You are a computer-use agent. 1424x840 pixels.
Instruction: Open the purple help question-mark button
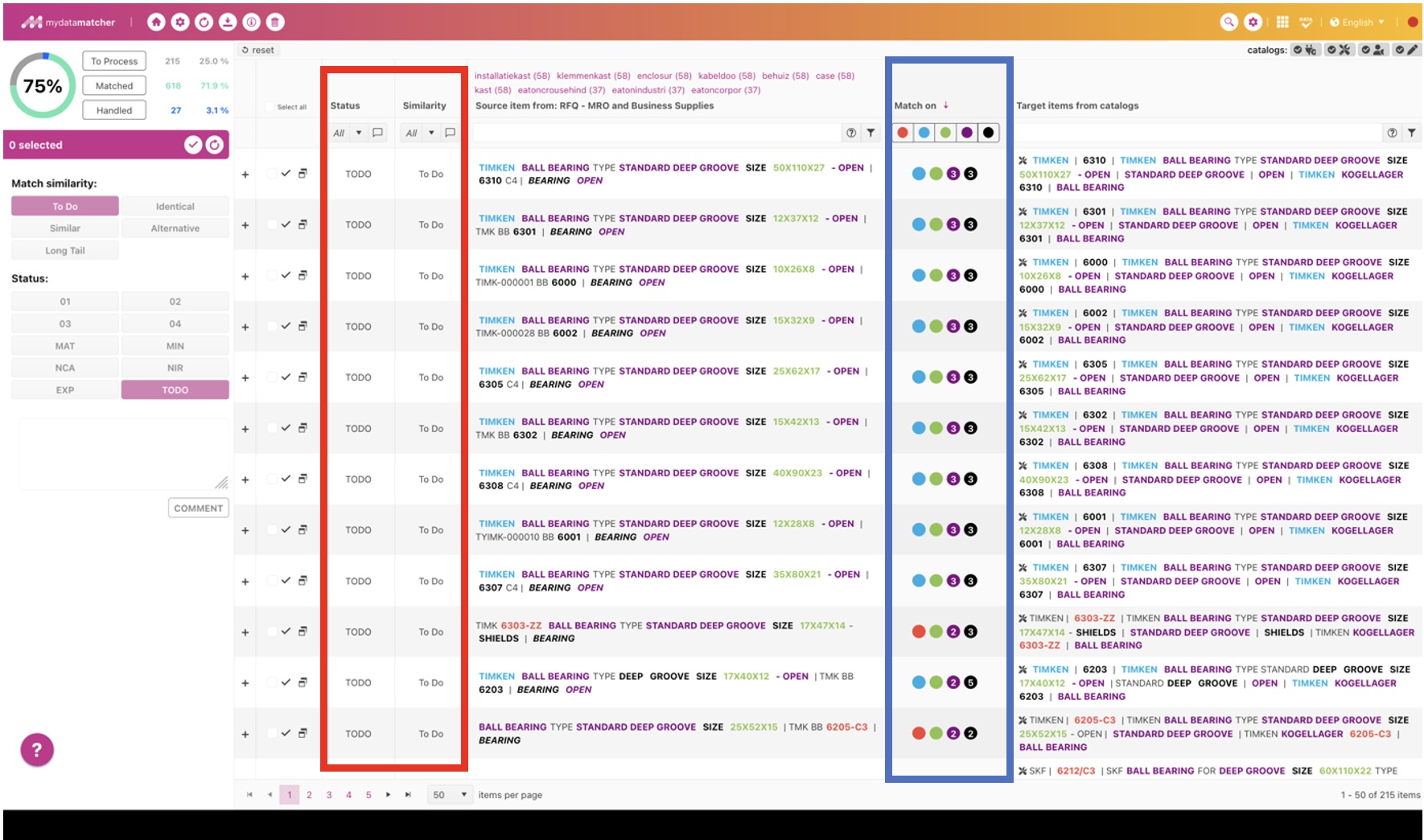37,750
